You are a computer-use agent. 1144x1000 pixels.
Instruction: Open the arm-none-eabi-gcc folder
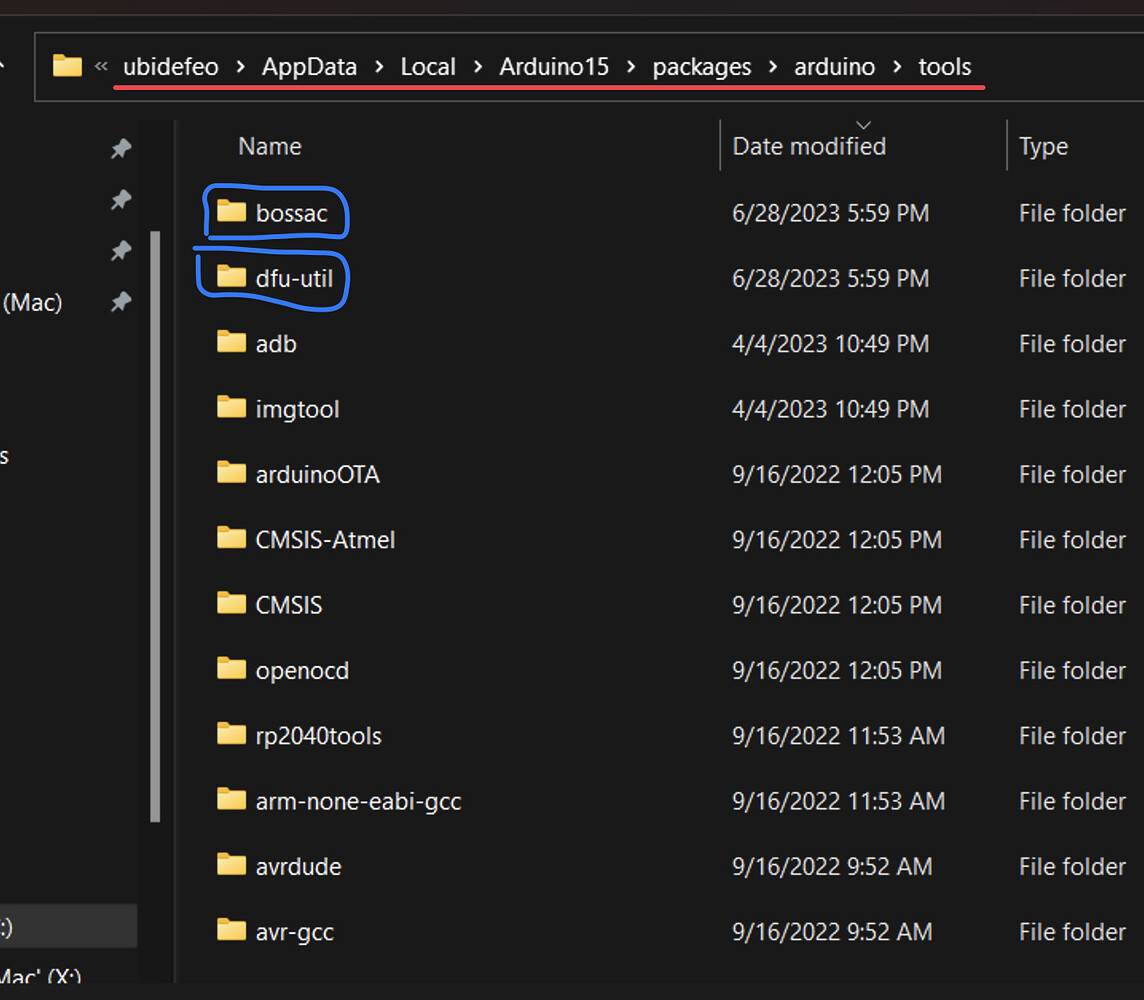[x=358, y=800]
